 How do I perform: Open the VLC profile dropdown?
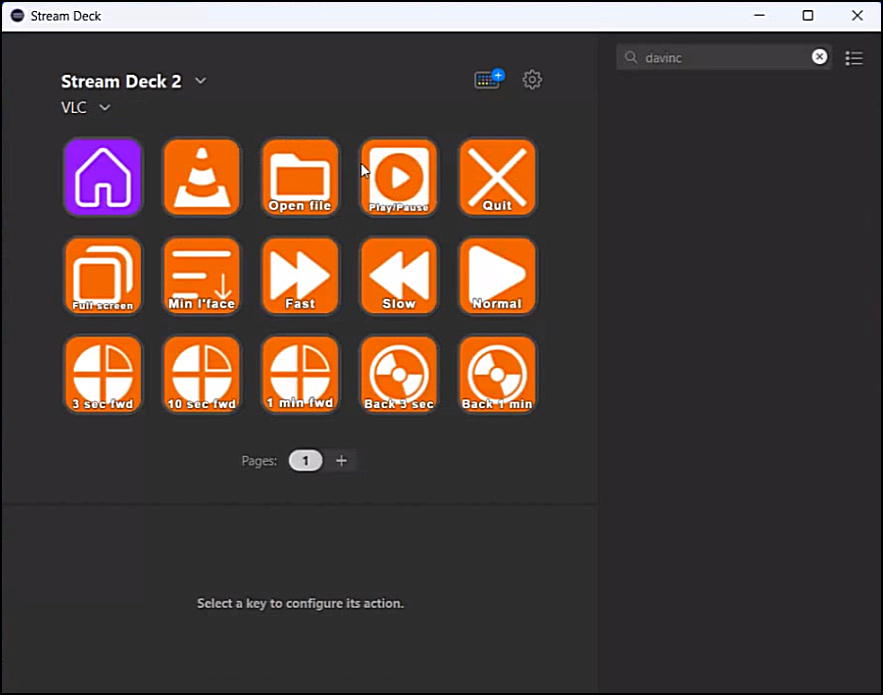(105, 108)
